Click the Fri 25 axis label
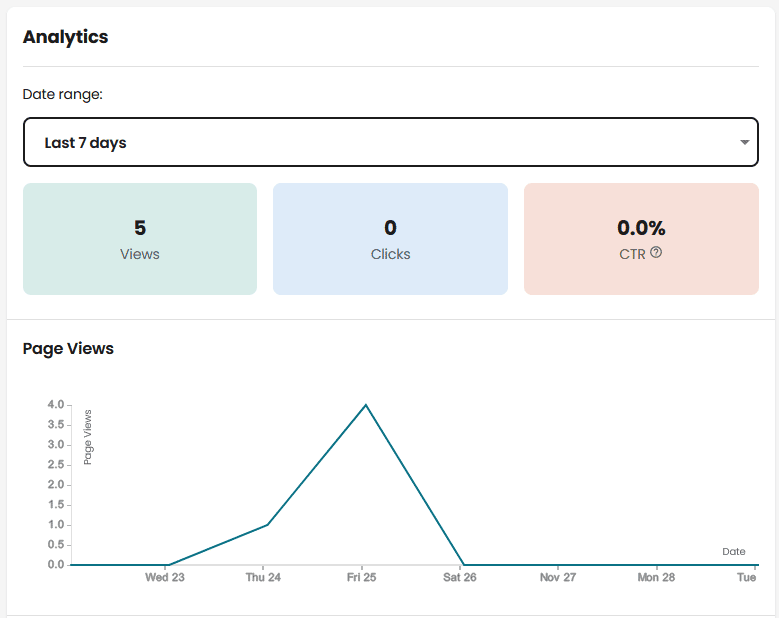This screenshot has height=618, width=779. click(361, 577)
